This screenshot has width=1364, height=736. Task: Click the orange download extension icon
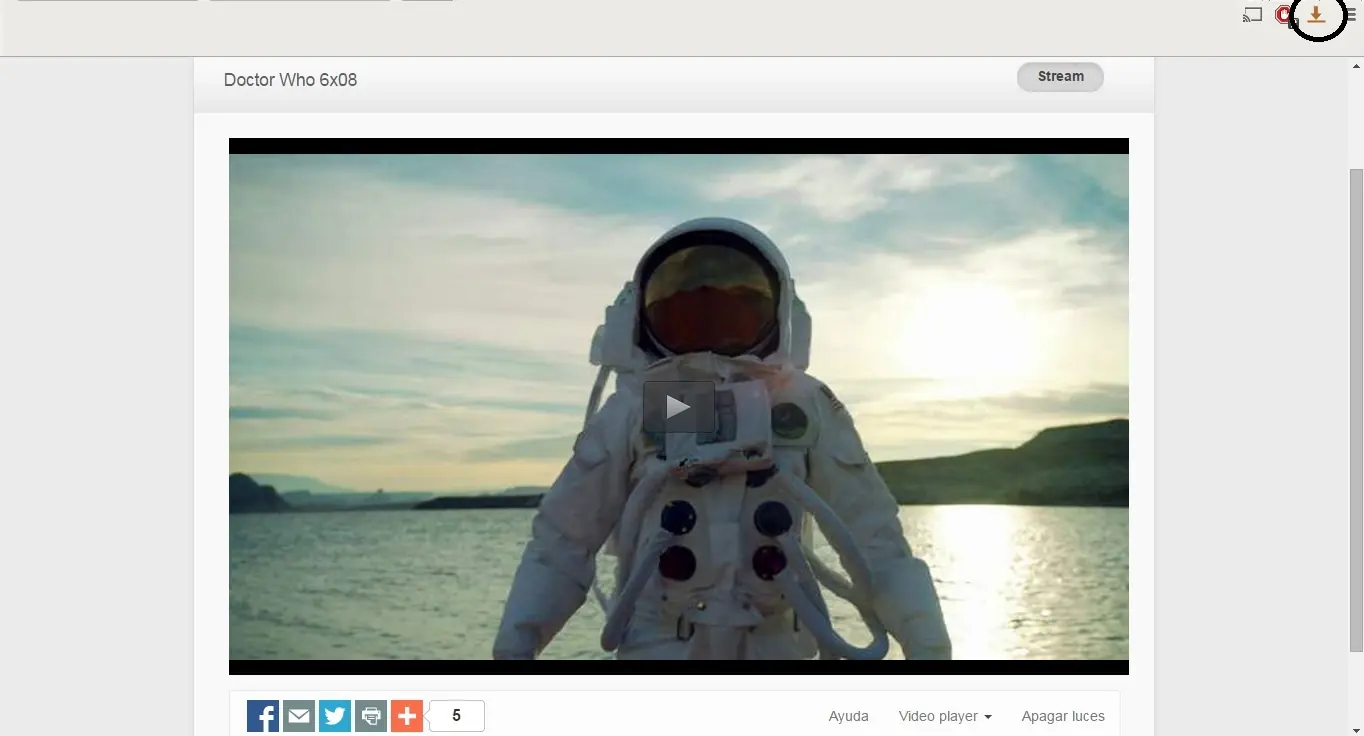tap(1316, 14)
